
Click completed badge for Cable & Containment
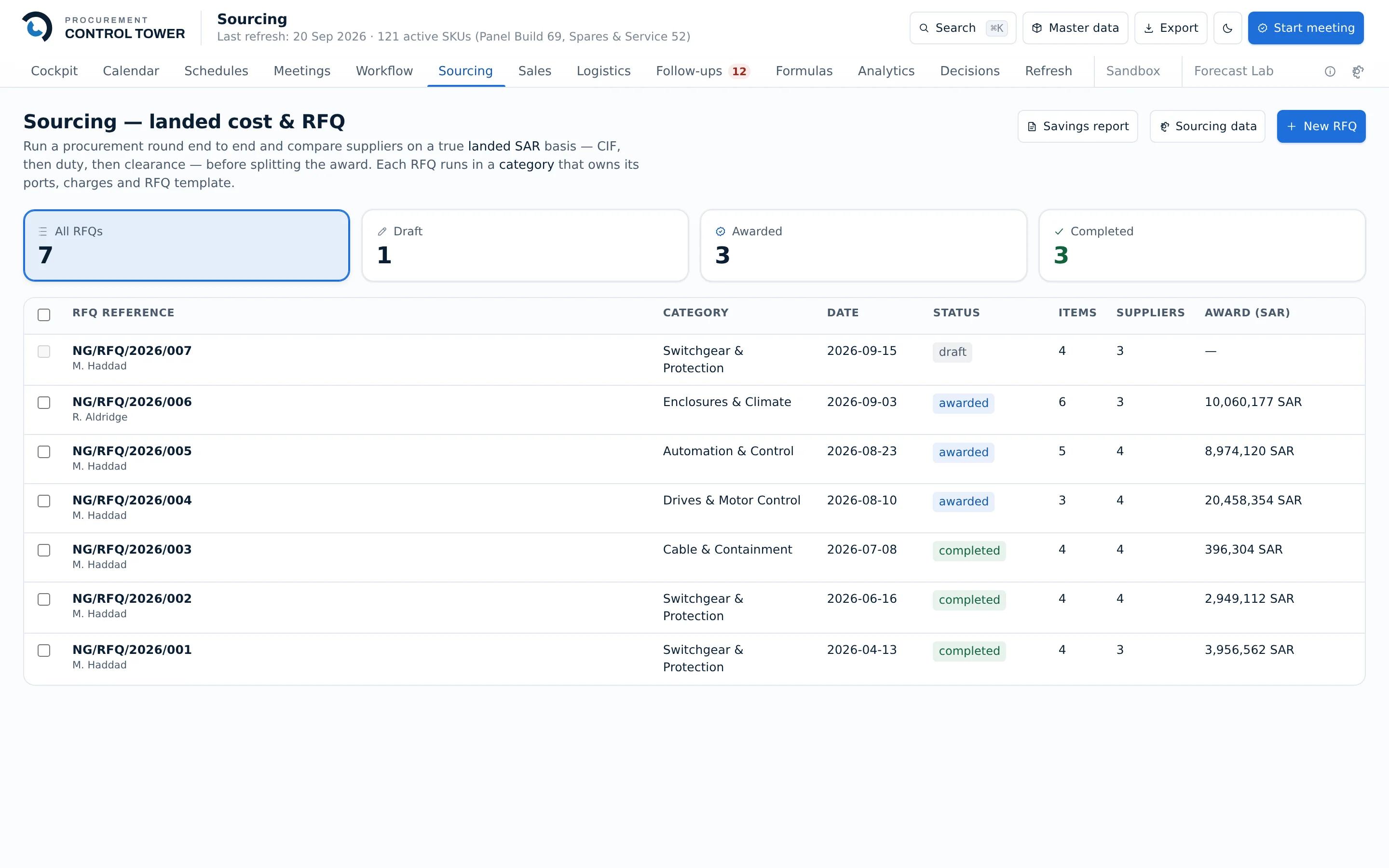pos(969,551)
